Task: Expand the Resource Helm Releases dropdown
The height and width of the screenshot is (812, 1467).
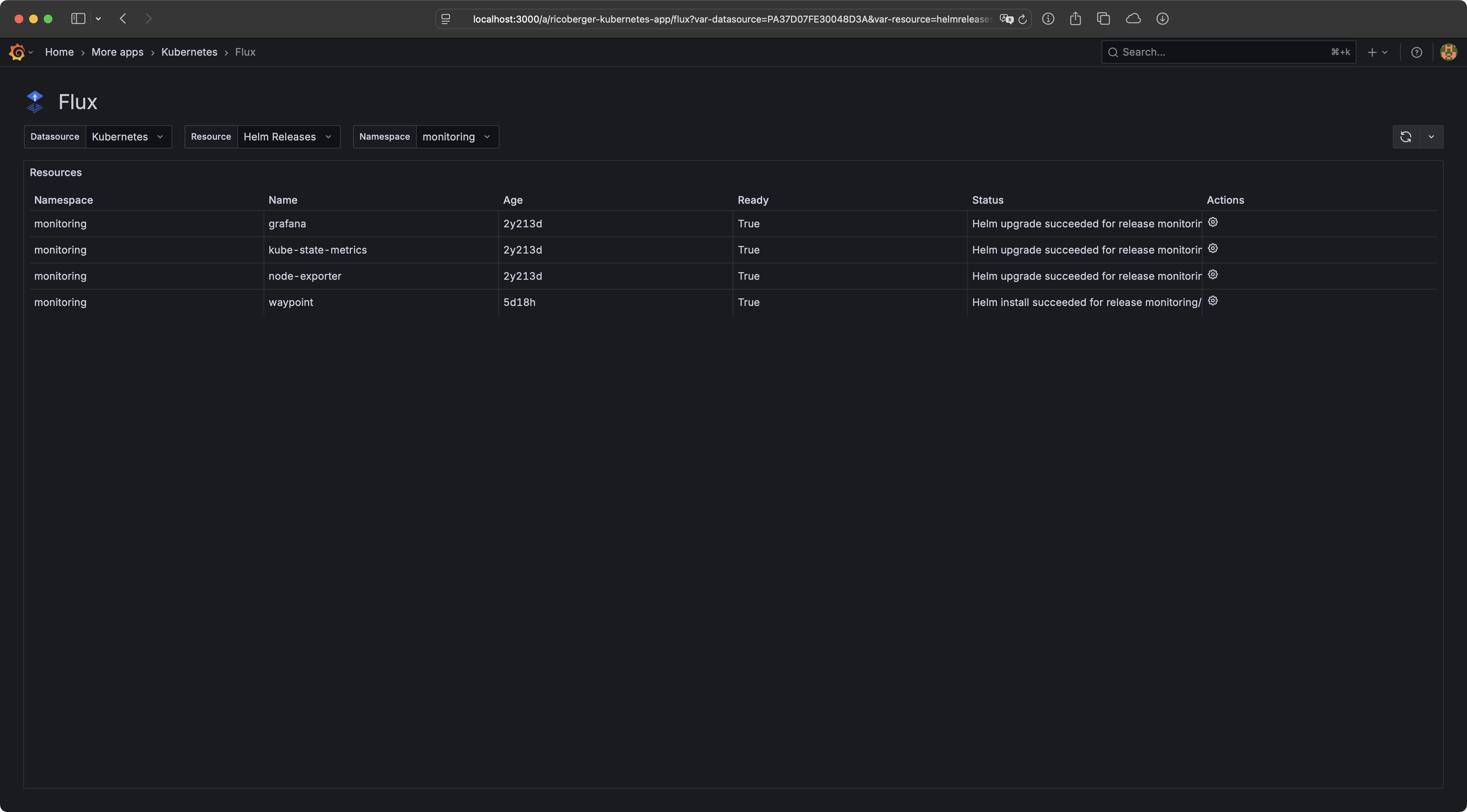Action: pyautogui.click(x=288, y=136)
